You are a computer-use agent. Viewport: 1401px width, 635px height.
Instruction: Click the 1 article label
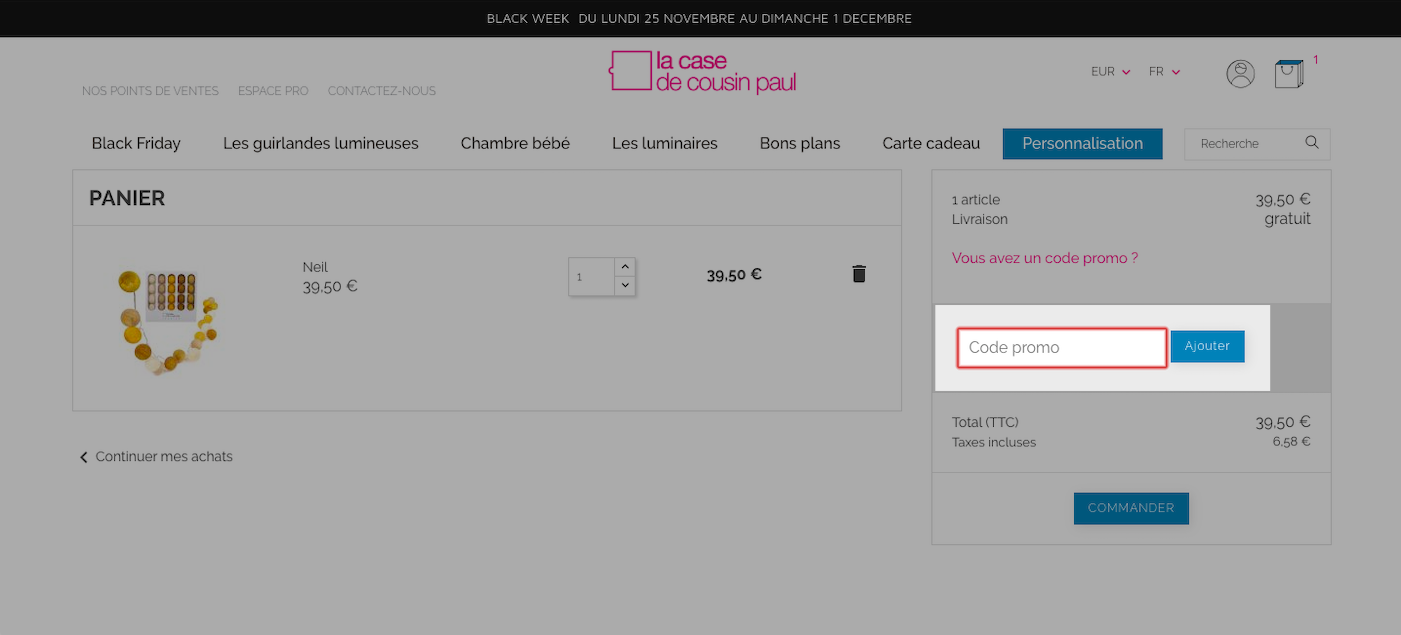point(976,200)
